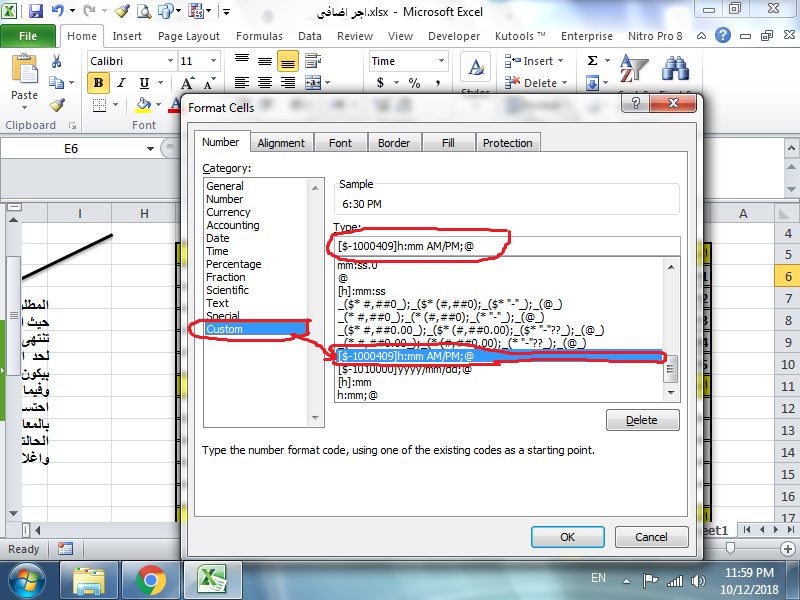Click the Type format code input field
Screen dimensions: 800x600
pos(507,246)
